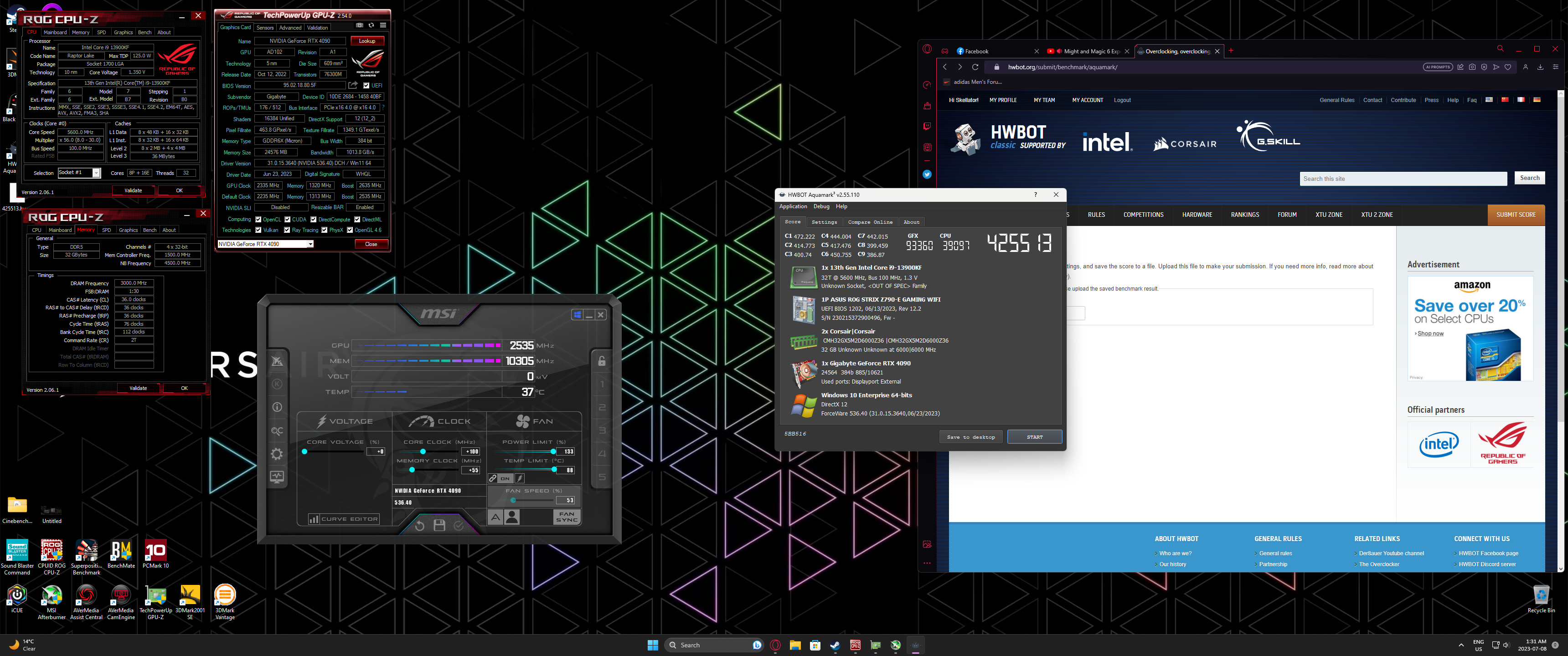
Task: Click heart bookmark icon in Opera address bar
Action: 1508,67
